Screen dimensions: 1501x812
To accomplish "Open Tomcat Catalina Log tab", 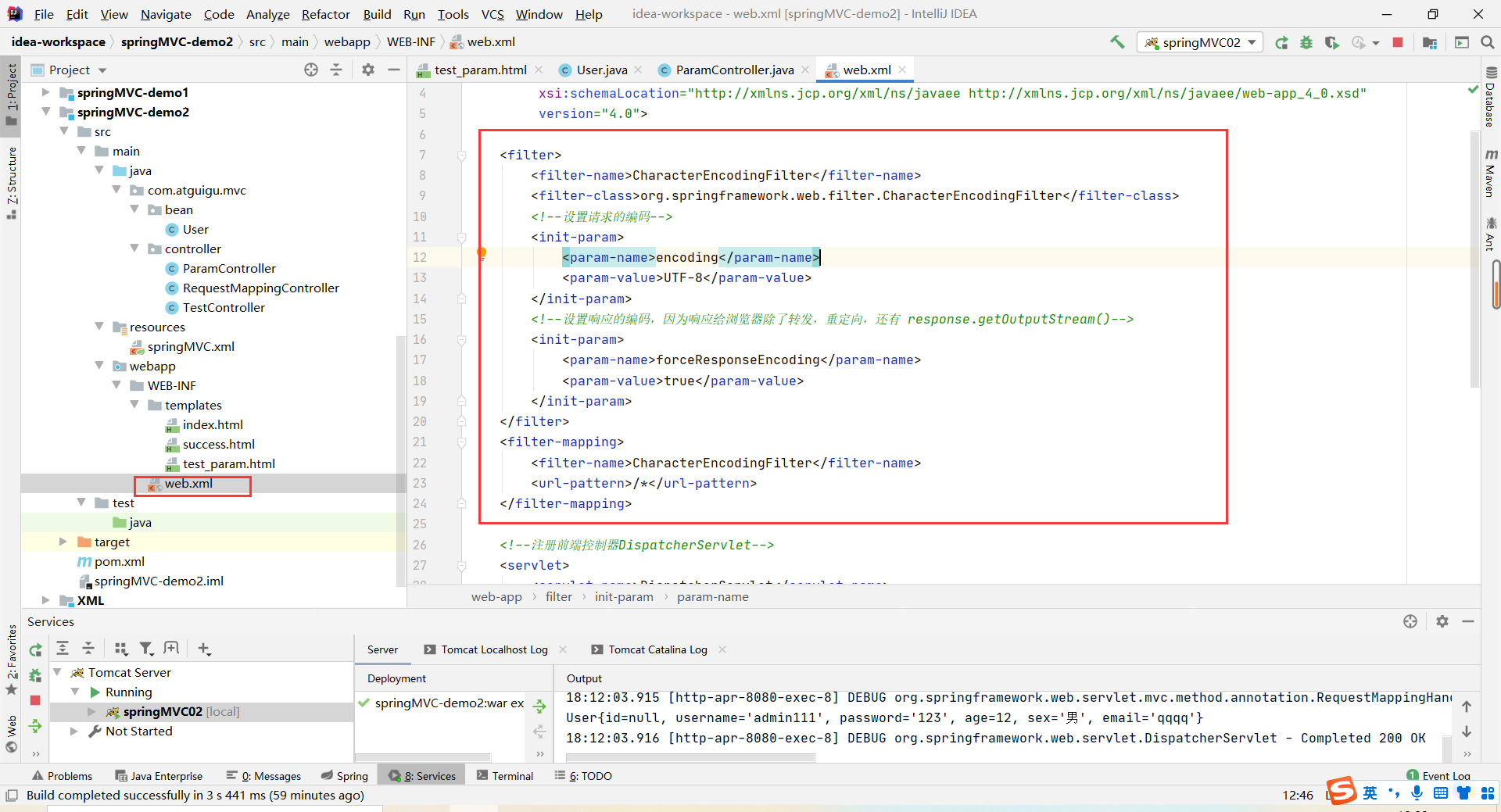I will [657, 649].
